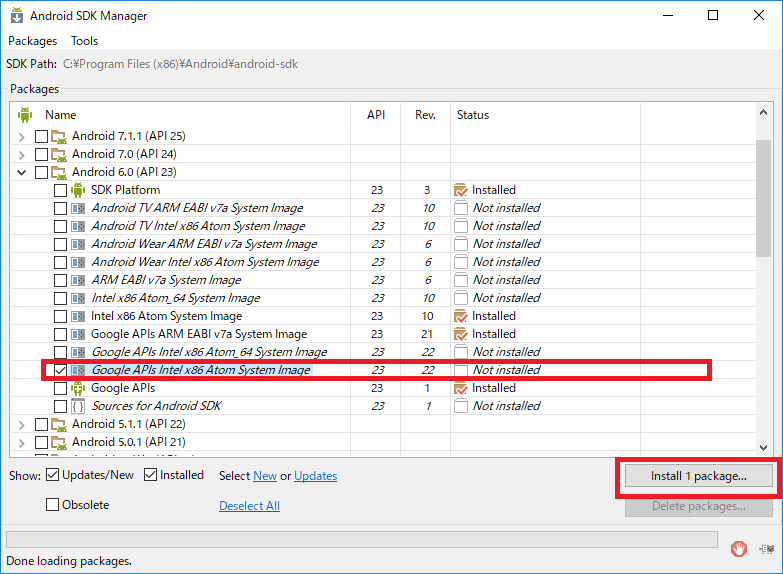Click the braces icon of Sources for Android SDK
Image resolution: width=783 pixels, height=574 pixels.
[78, 406]
